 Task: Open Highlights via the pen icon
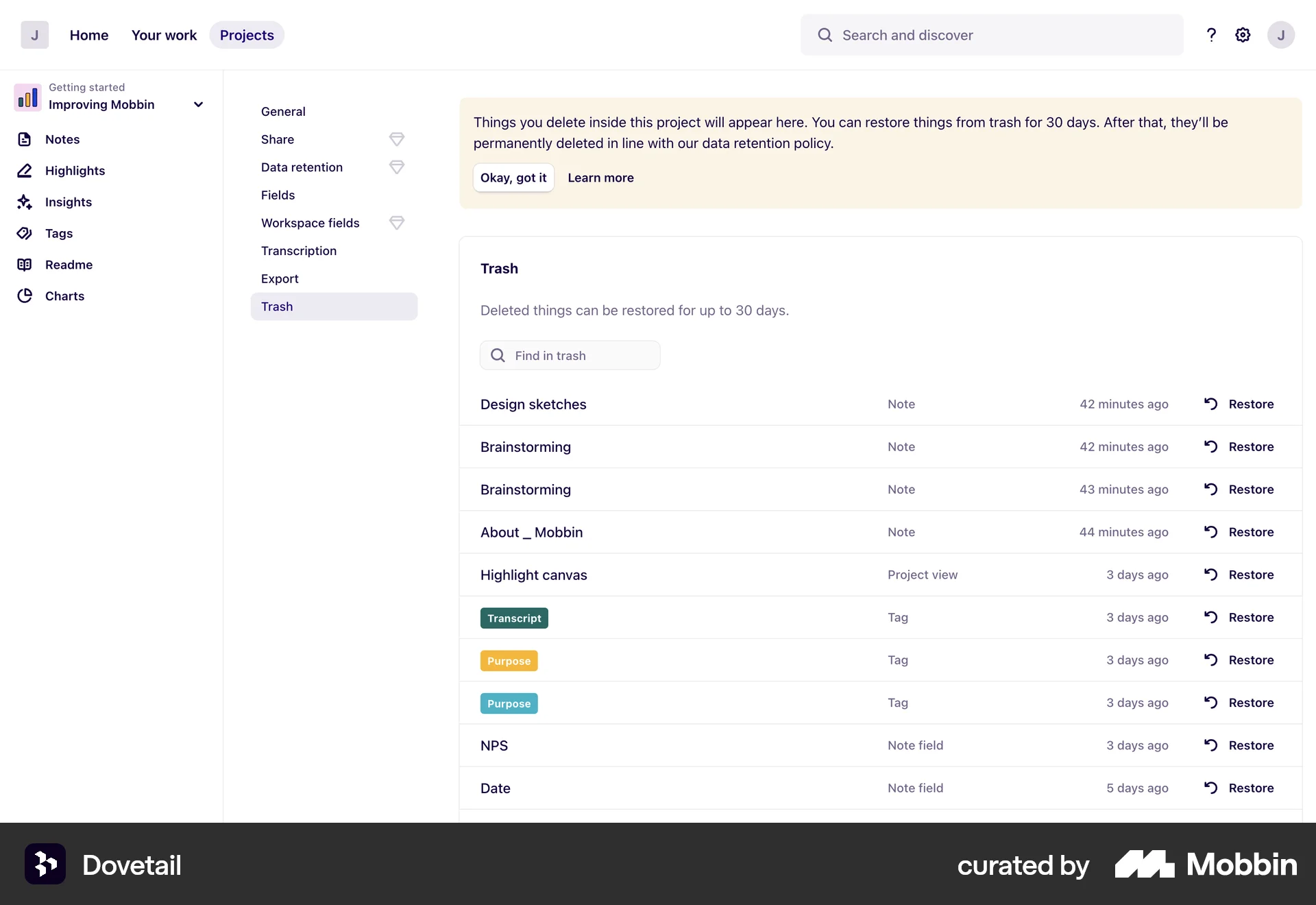pyautogui.click(x=25, y=171)
